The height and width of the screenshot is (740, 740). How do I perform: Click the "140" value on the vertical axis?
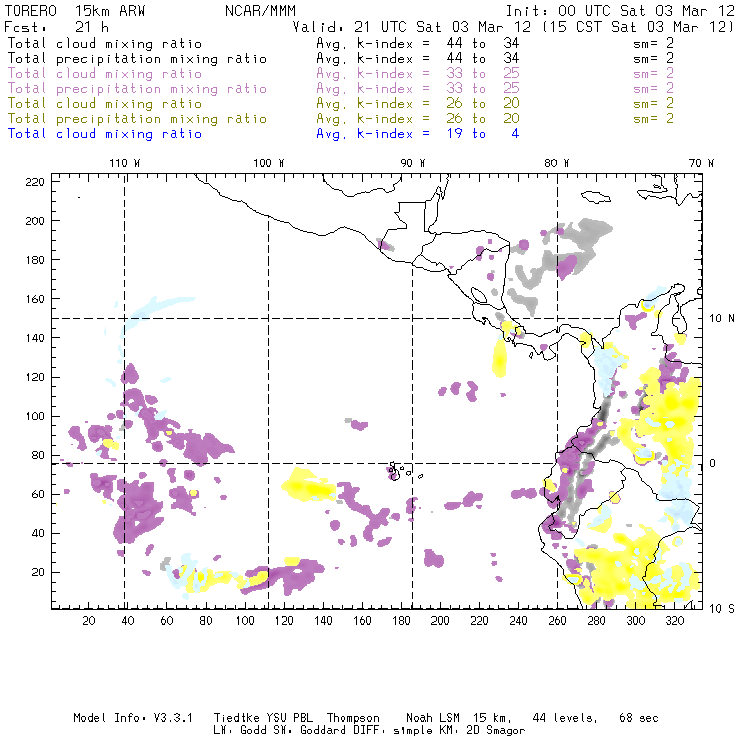35,338
